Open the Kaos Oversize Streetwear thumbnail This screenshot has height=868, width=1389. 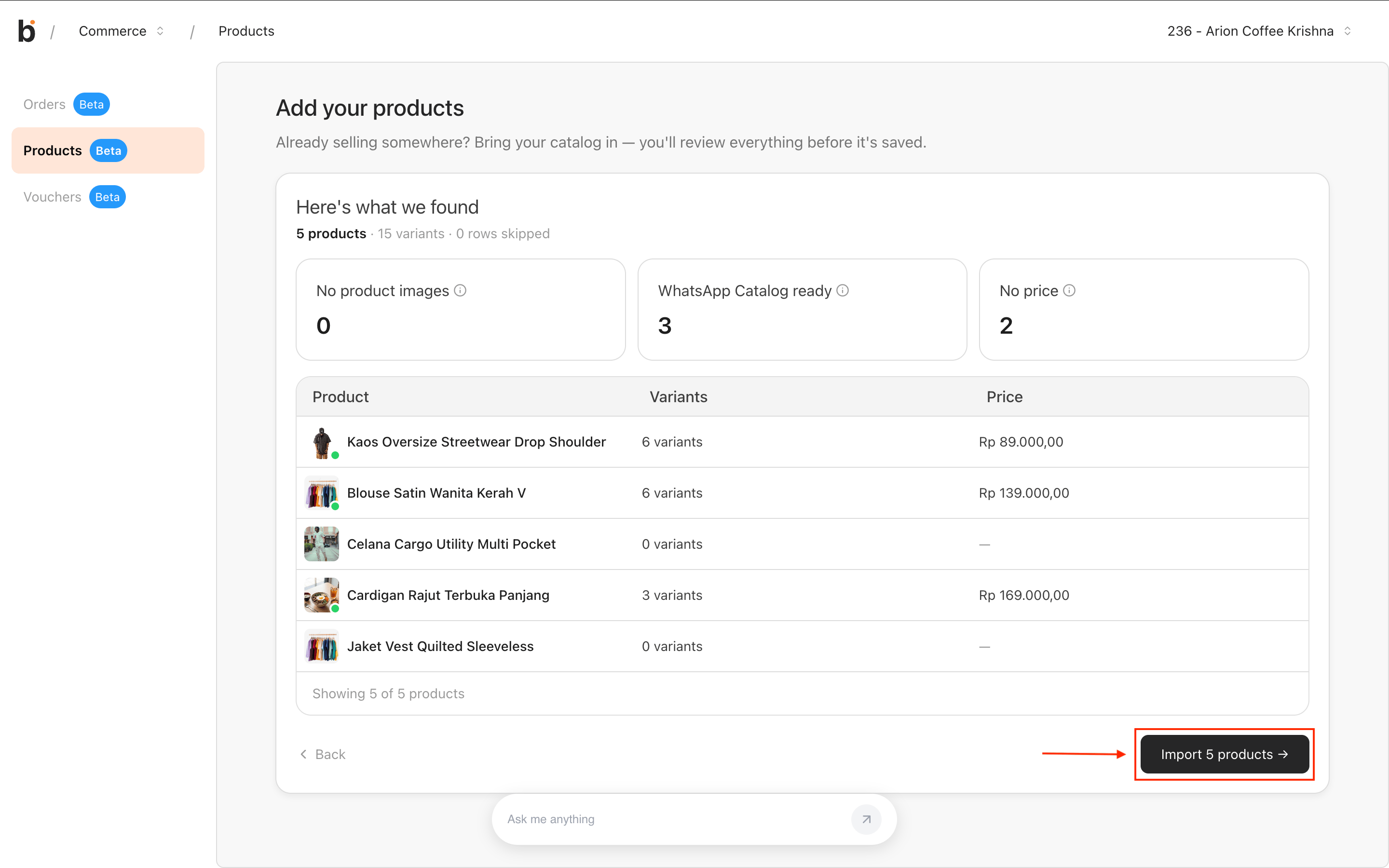pyautogui.click(x=321, y=442)
